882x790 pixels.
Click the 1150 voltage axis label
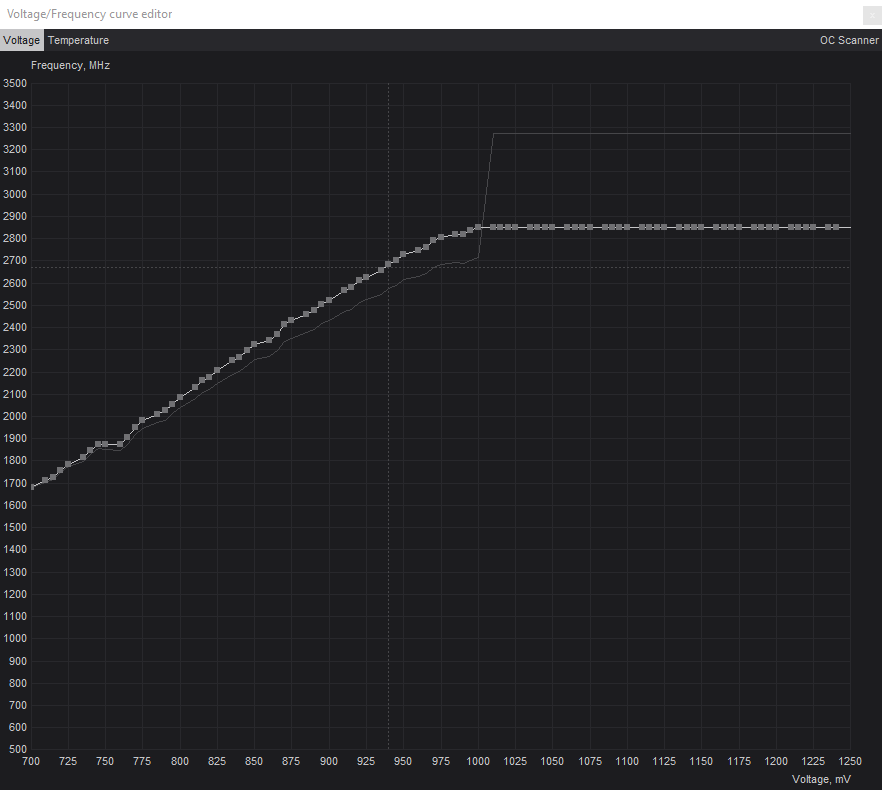pos(701,761)
